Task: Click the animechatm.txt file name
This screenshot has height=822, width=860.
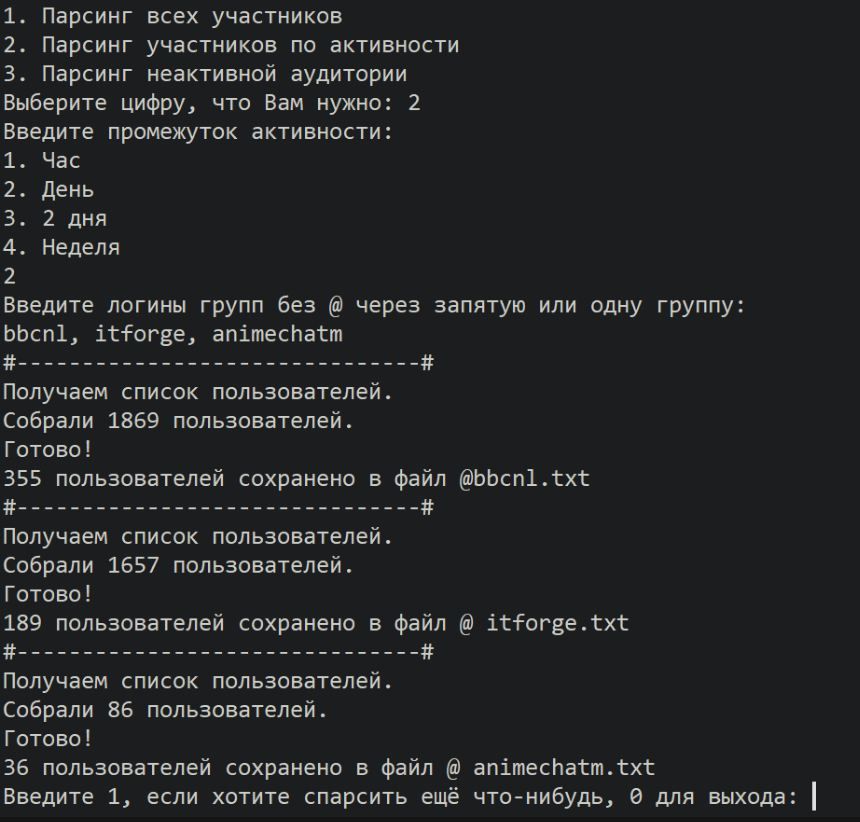Action: coord(564,769)
